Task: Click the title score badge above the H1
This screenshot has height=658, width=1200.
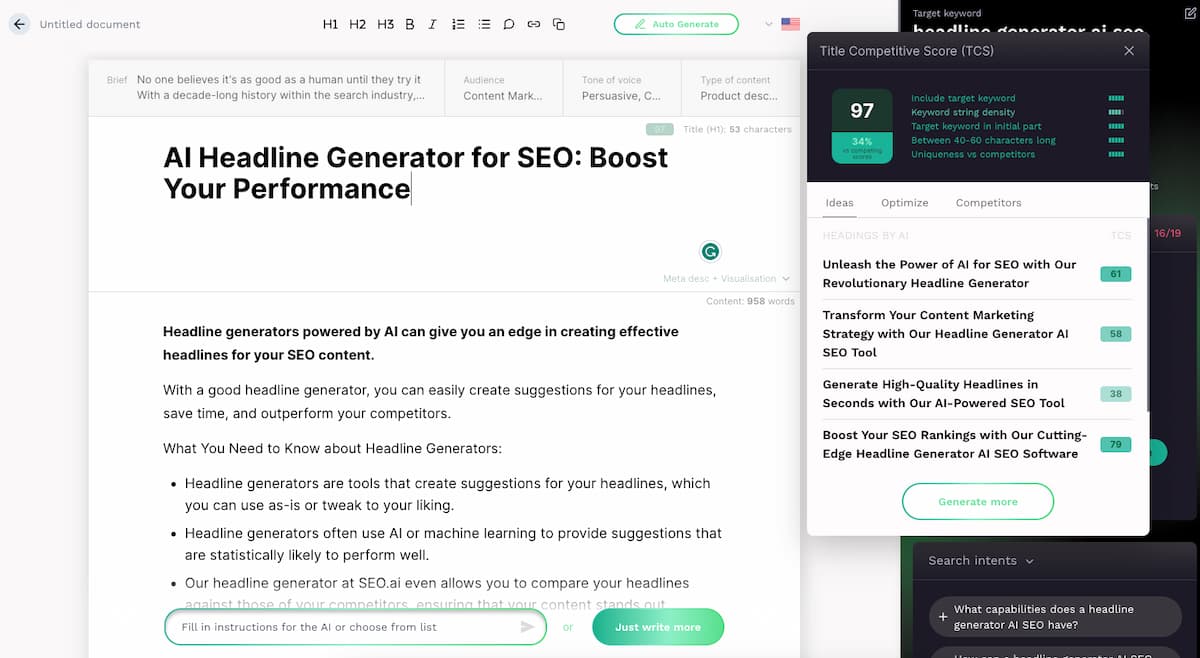Action: [660, 129]
